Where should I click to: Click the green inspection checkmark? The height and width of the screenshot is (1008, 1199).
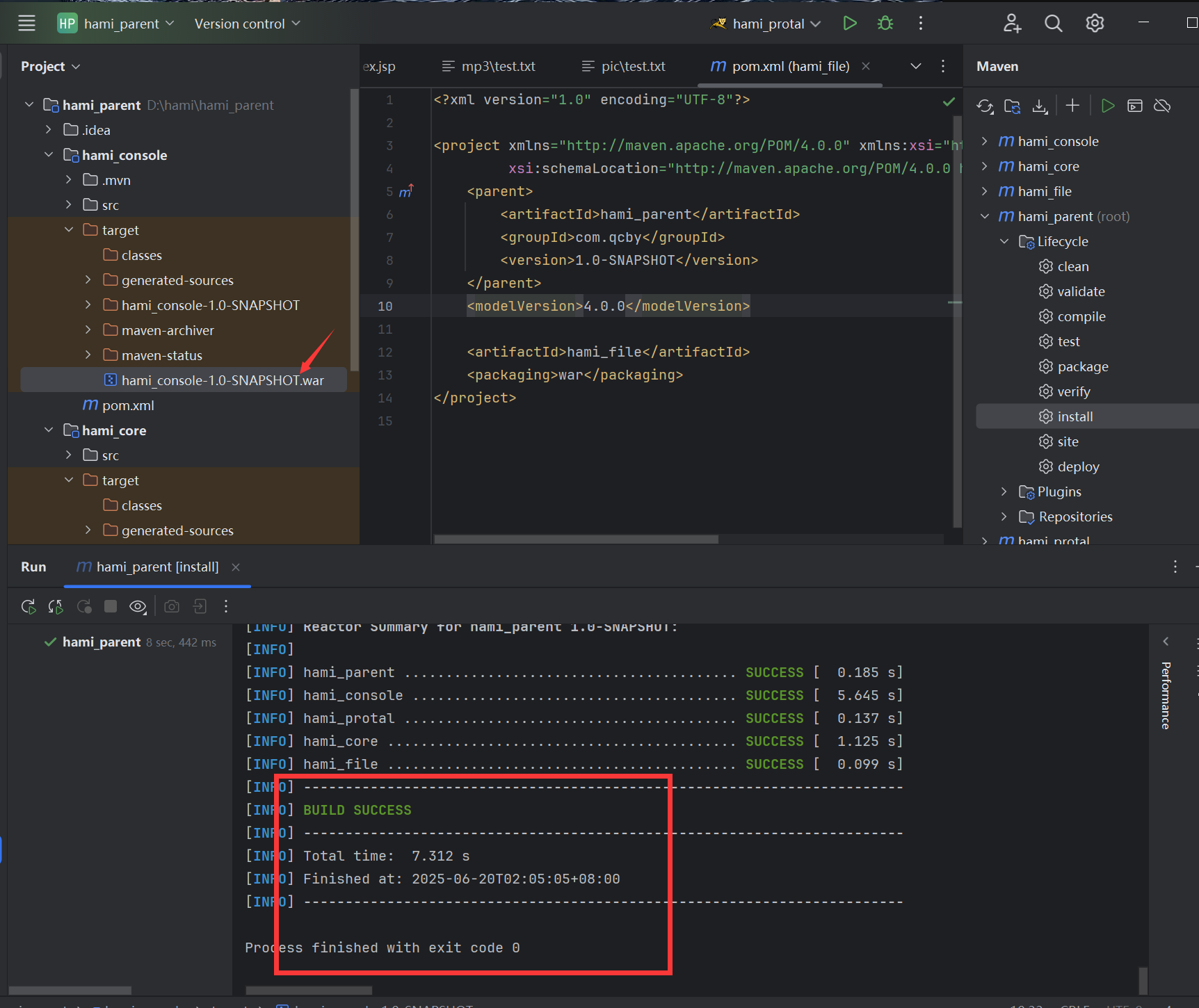coord(949,102)
